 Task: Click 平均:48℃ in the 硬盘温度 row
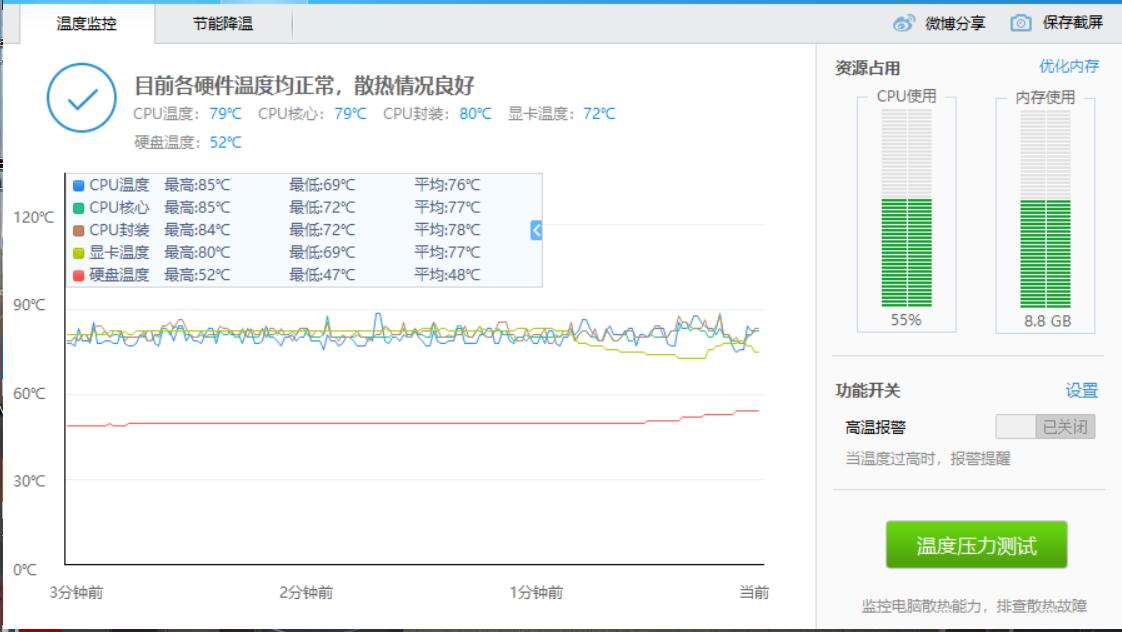point(447,275)
